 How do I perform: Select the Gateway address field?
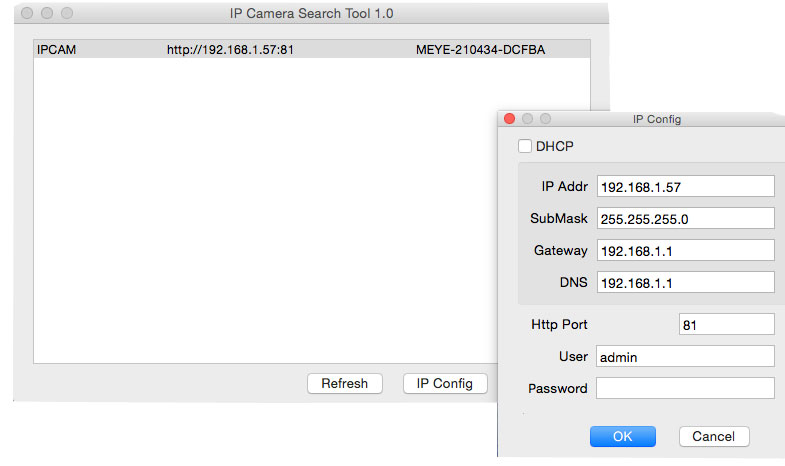pyautogui.click(x=685, y=250)
